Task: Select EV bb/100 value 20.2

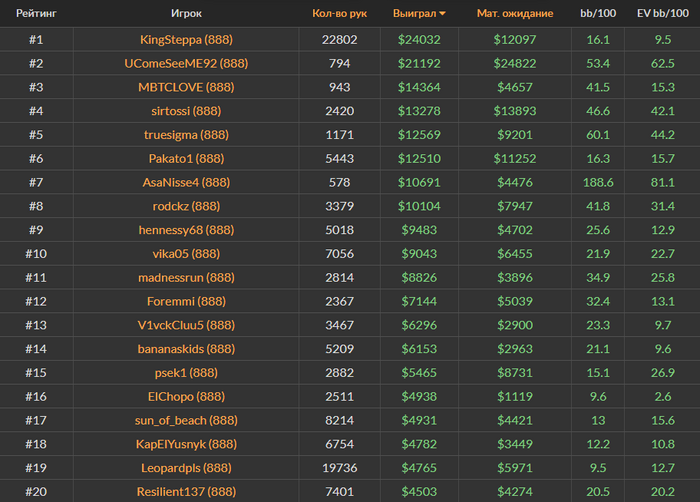Action: pos(662,492)
